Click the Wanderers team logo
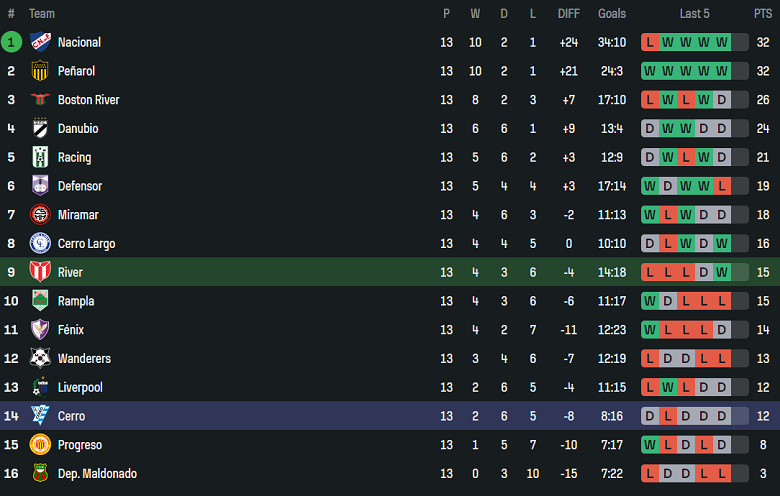780x496 pixels. coord(40,358)
